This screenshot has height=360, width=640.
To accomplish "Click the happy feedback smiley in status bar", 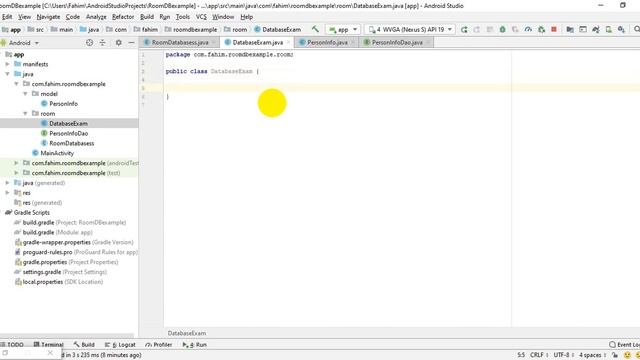I will coord(627,355).
